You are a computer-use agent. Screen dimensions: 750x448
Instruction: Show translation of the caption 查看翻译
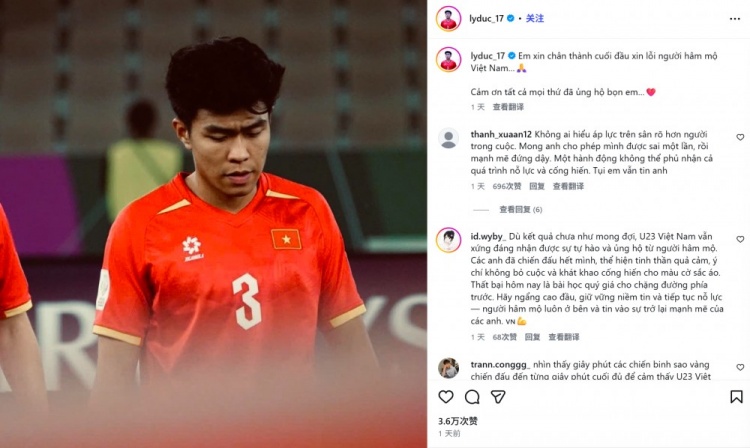tap(508, 107)
